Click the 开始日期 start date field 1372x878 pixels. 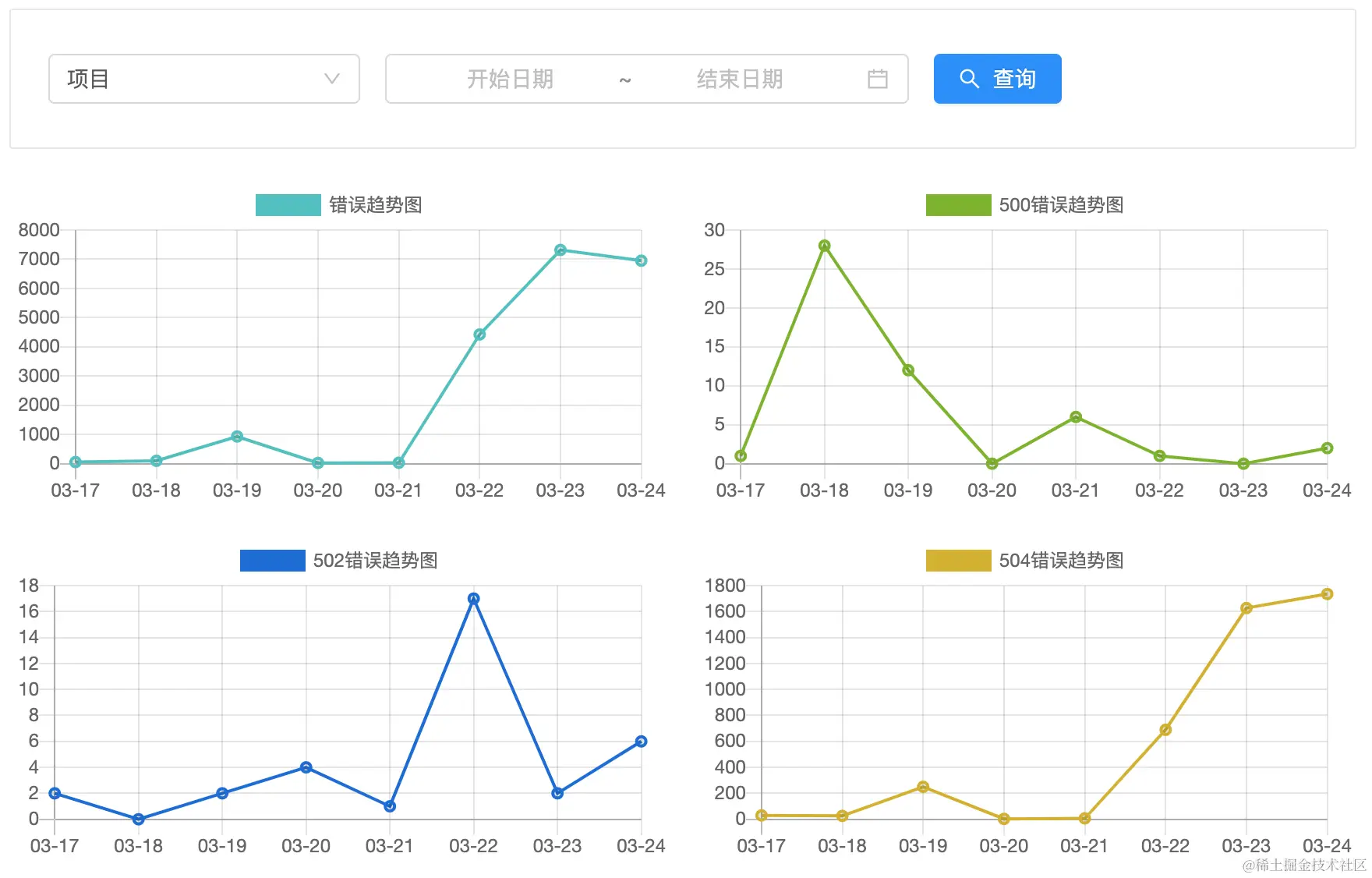[x=510, y=79]
